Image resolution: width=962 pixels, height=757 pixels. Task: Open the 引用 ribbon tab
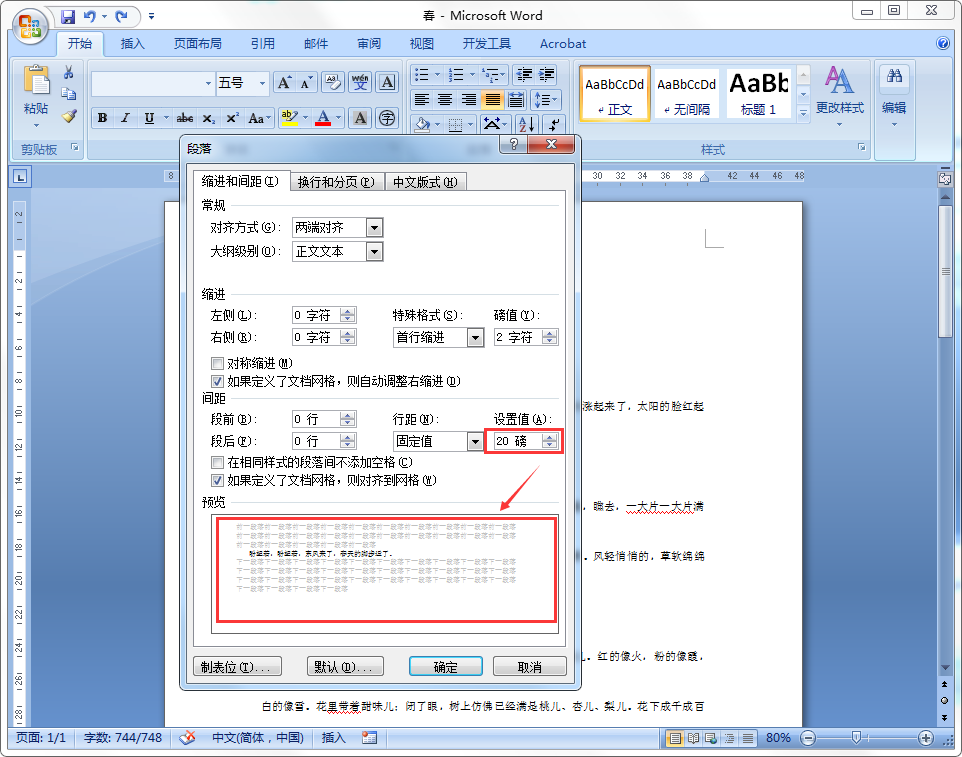263,44
